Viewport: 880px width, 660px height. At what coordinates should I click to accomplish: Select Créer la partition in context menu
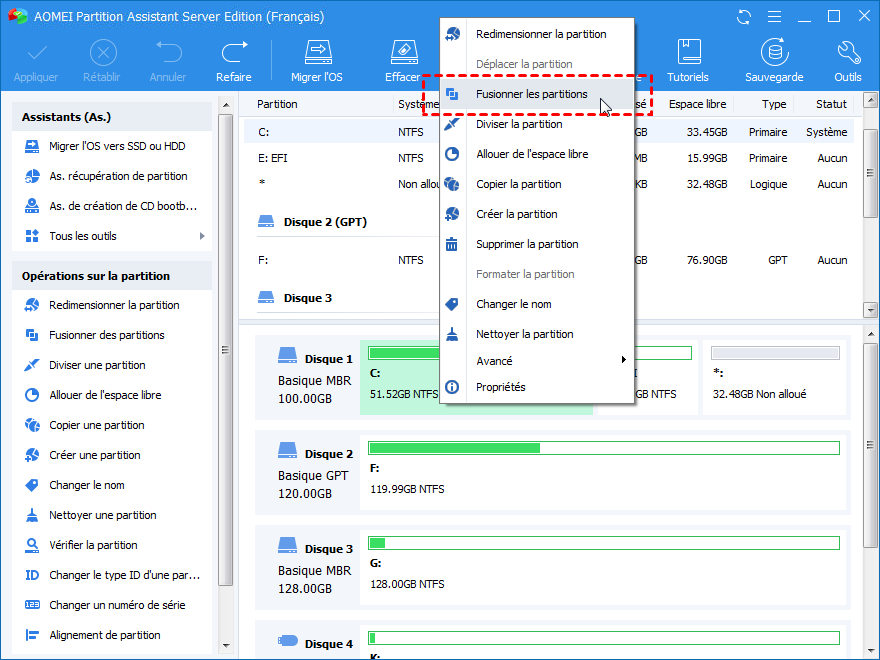537,214
